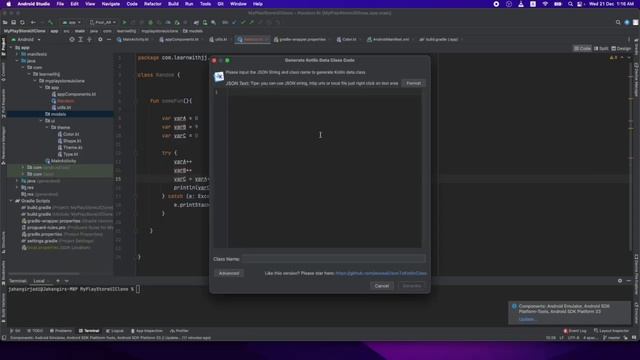Open the Android Studio application menu

(33, 4)
